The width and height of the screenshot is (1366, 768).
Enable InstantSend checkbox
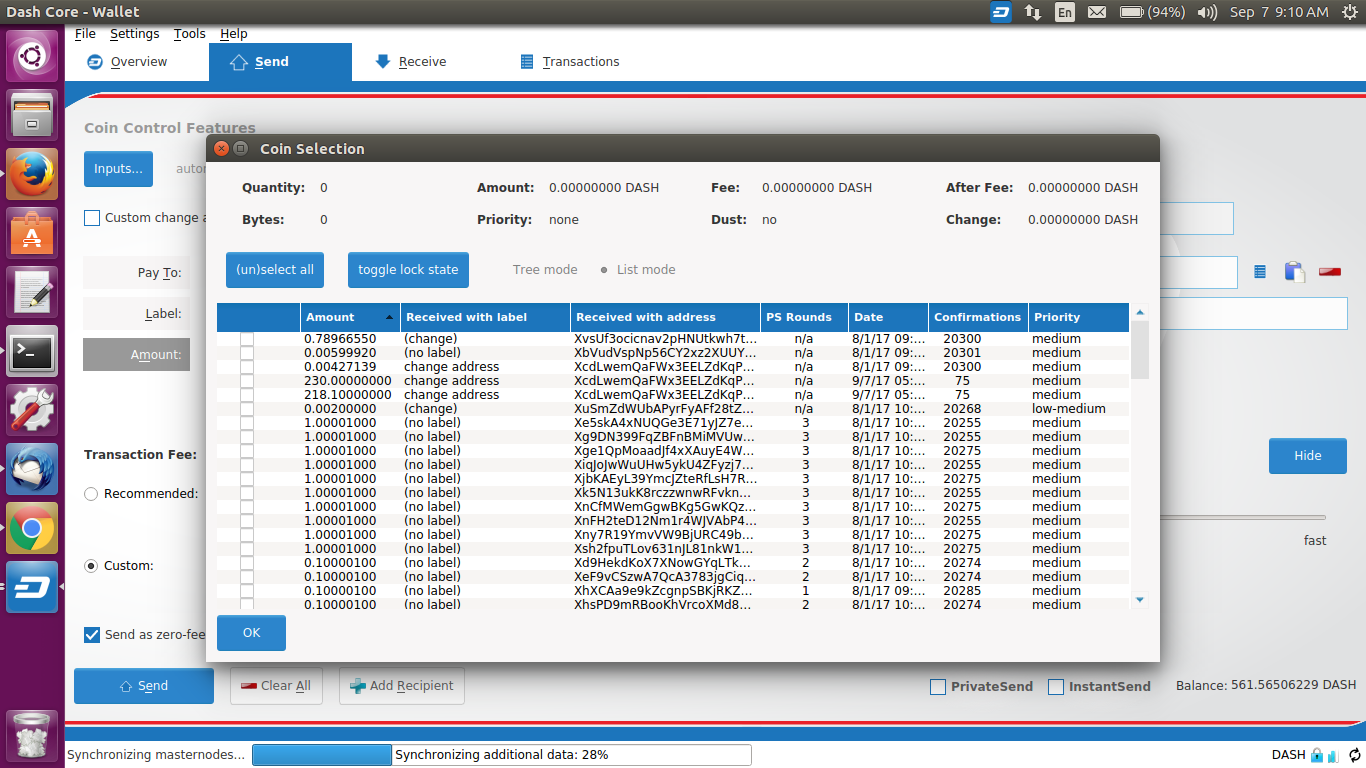click(1056, 687)
